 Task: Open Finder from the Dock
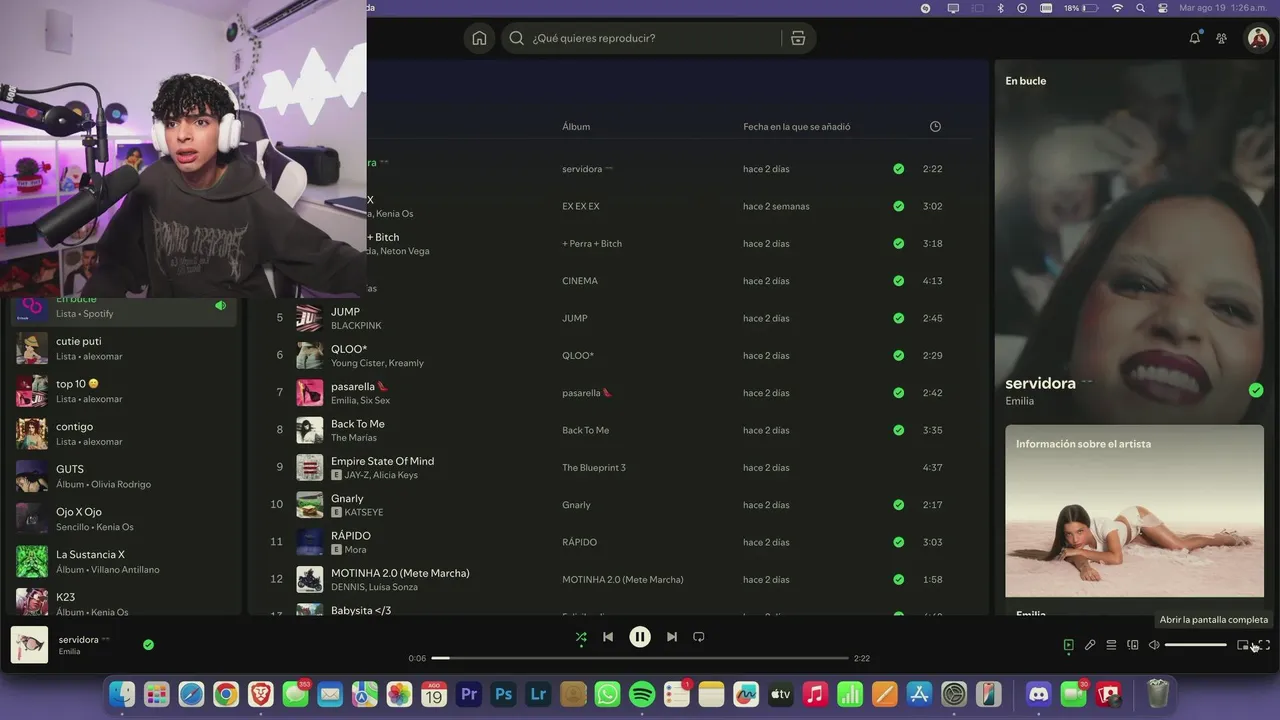point(122,694)
